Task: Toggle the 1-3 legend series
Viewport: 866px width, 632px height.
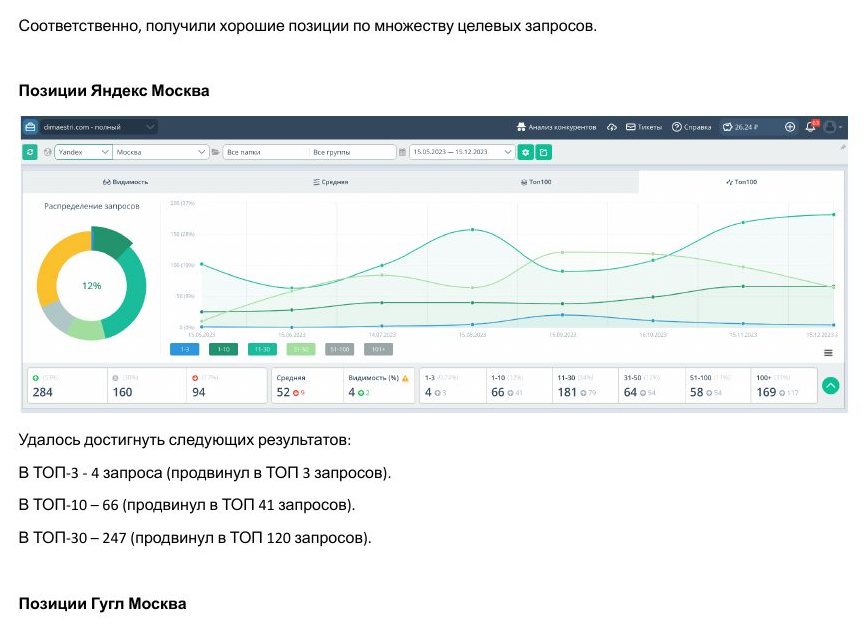Action: pyautogui.click(x=184, y=349)
